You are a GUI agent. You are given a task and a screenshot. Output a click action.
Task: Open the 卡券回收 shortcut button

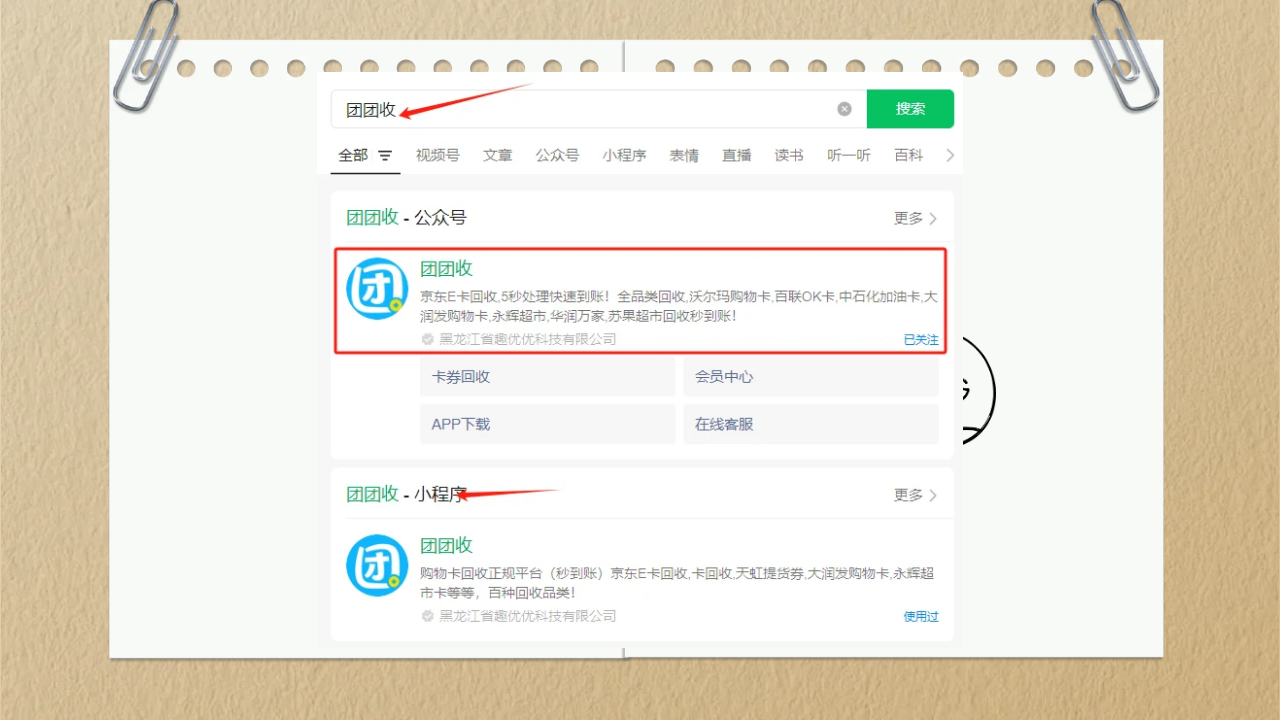click(x=548, y=377)
